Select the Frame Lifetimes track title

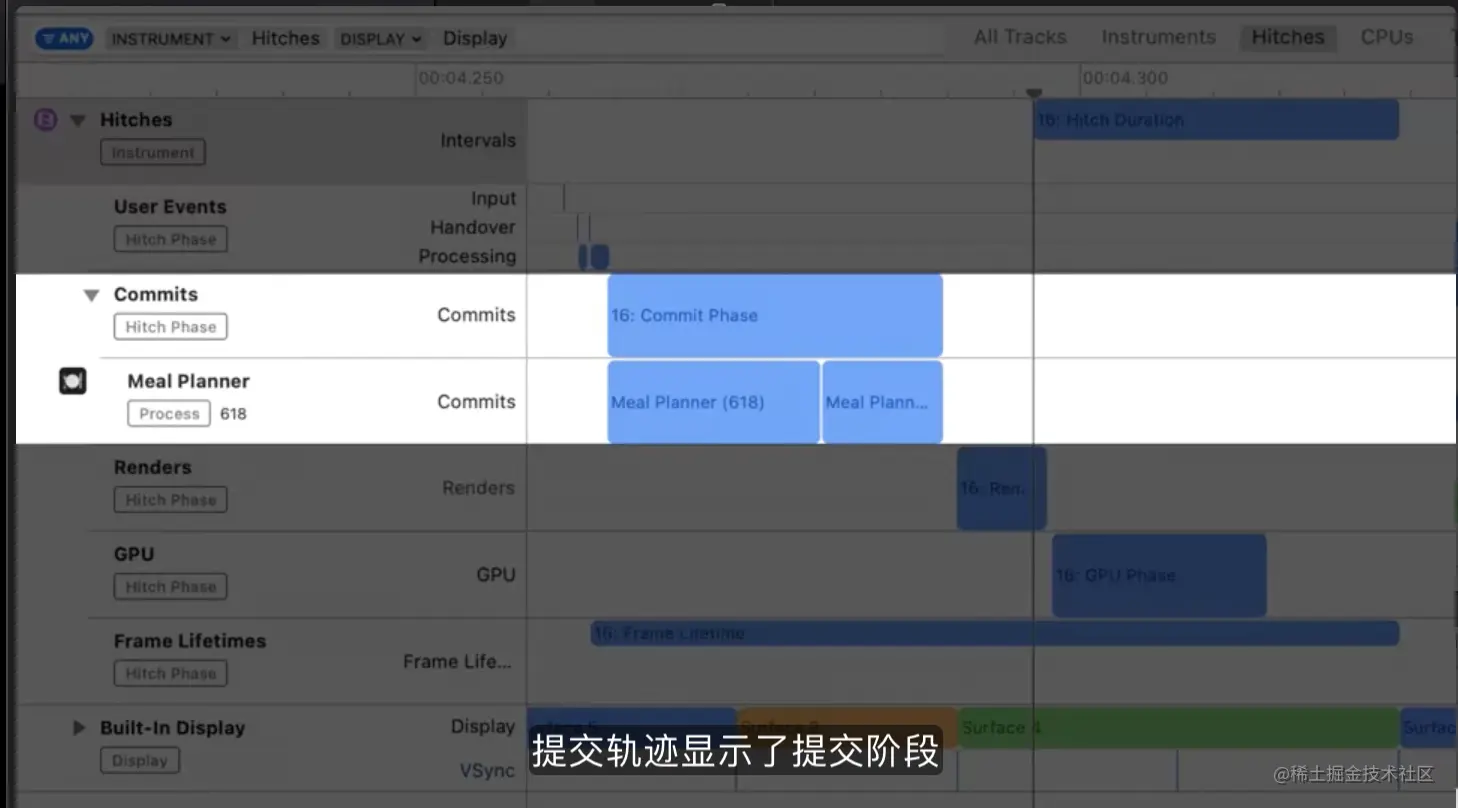tap(190, 641)
